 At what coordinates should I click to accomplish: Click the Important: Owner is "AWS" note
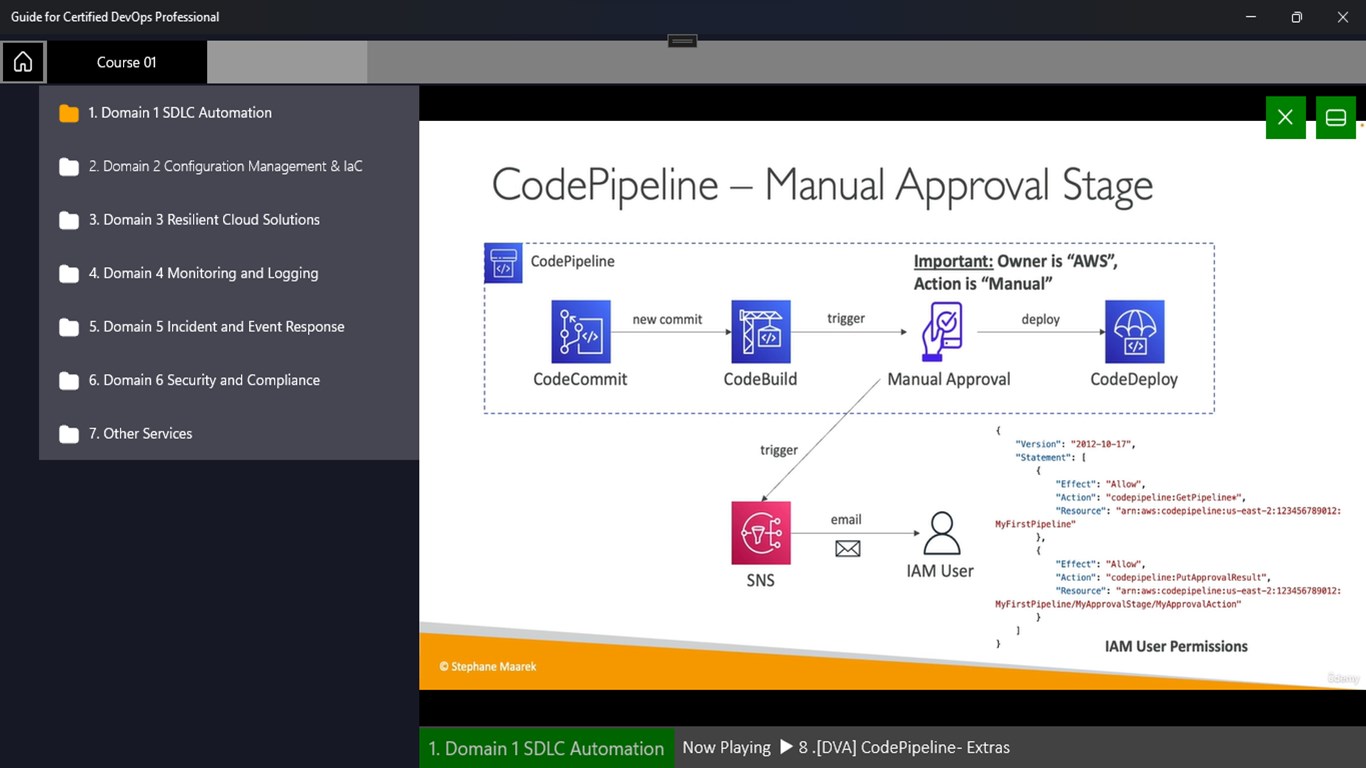tap(1016, 272)
